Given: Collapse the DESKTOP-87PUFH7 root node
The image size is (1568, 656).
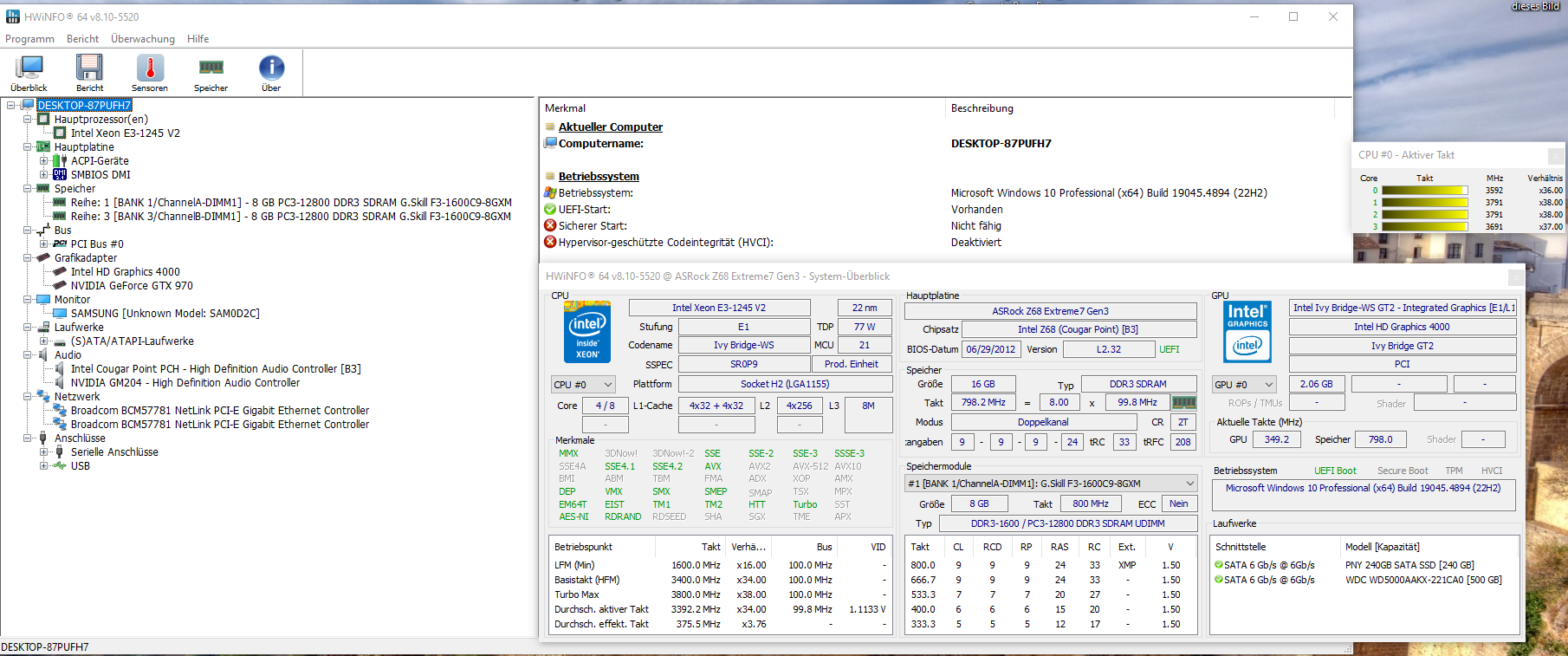Looking at the screenshot, I should (11, 105).
